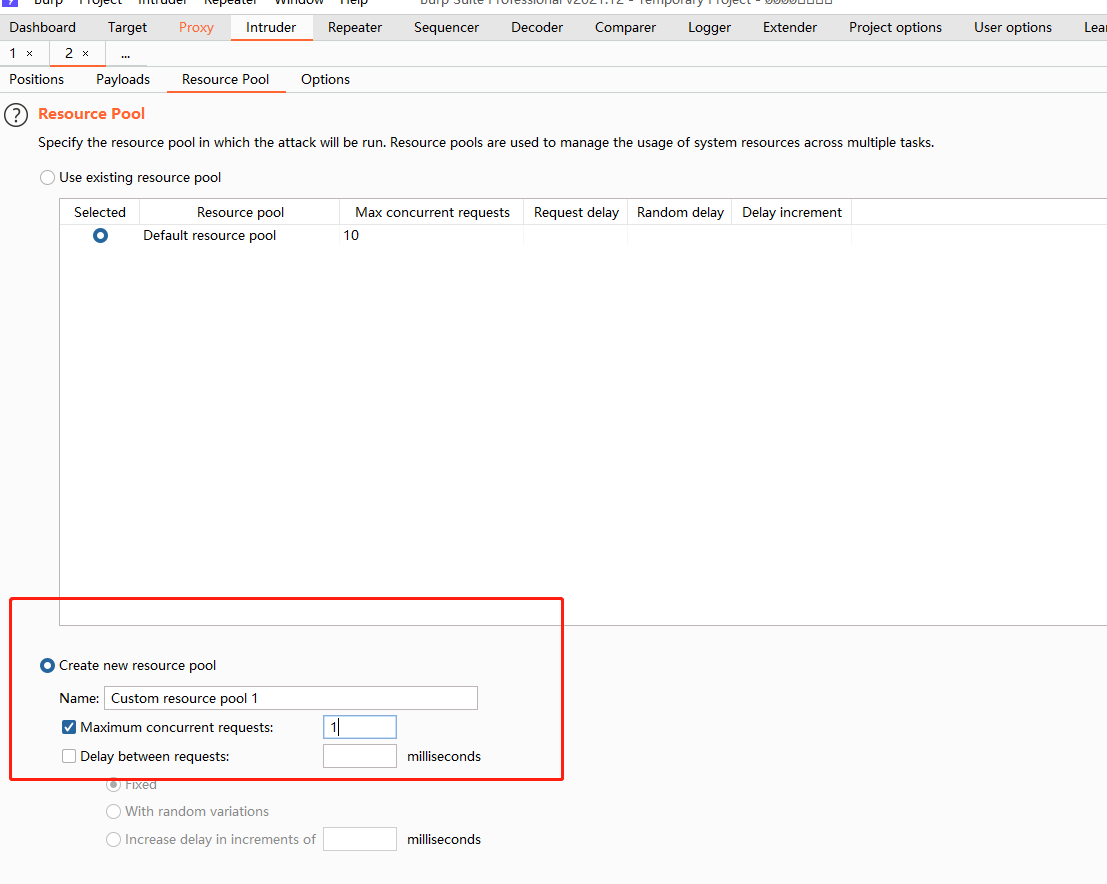Screen dimensions: 1107x884
Task: Sort by the Delay increment column
Action: point(791,213)
